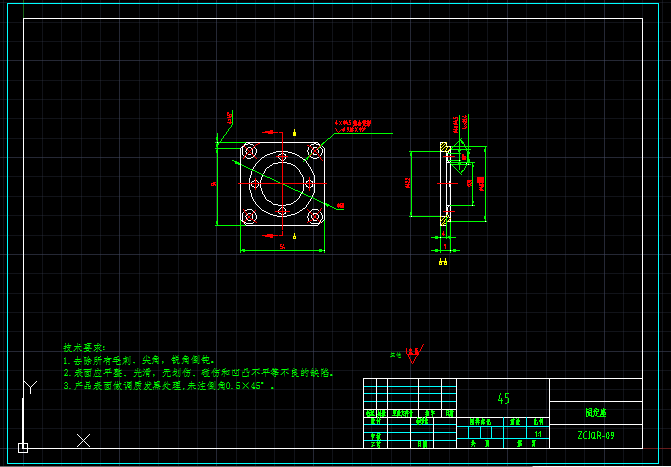This screenshot has width=671, height=467.
Task: Click the UCS X axis label
Action: click(83, 440)
